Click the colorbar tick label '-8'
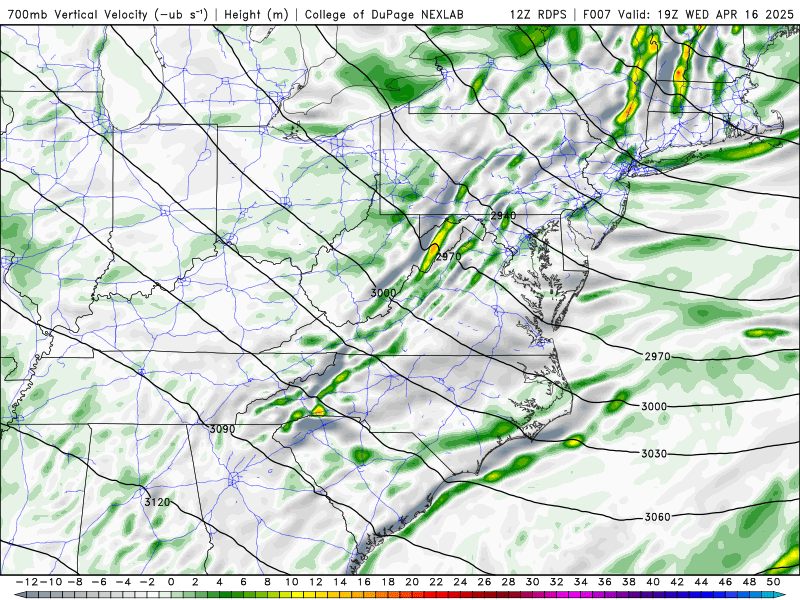Viewport: 800px width, 600px height. click(x=74, y=582)
